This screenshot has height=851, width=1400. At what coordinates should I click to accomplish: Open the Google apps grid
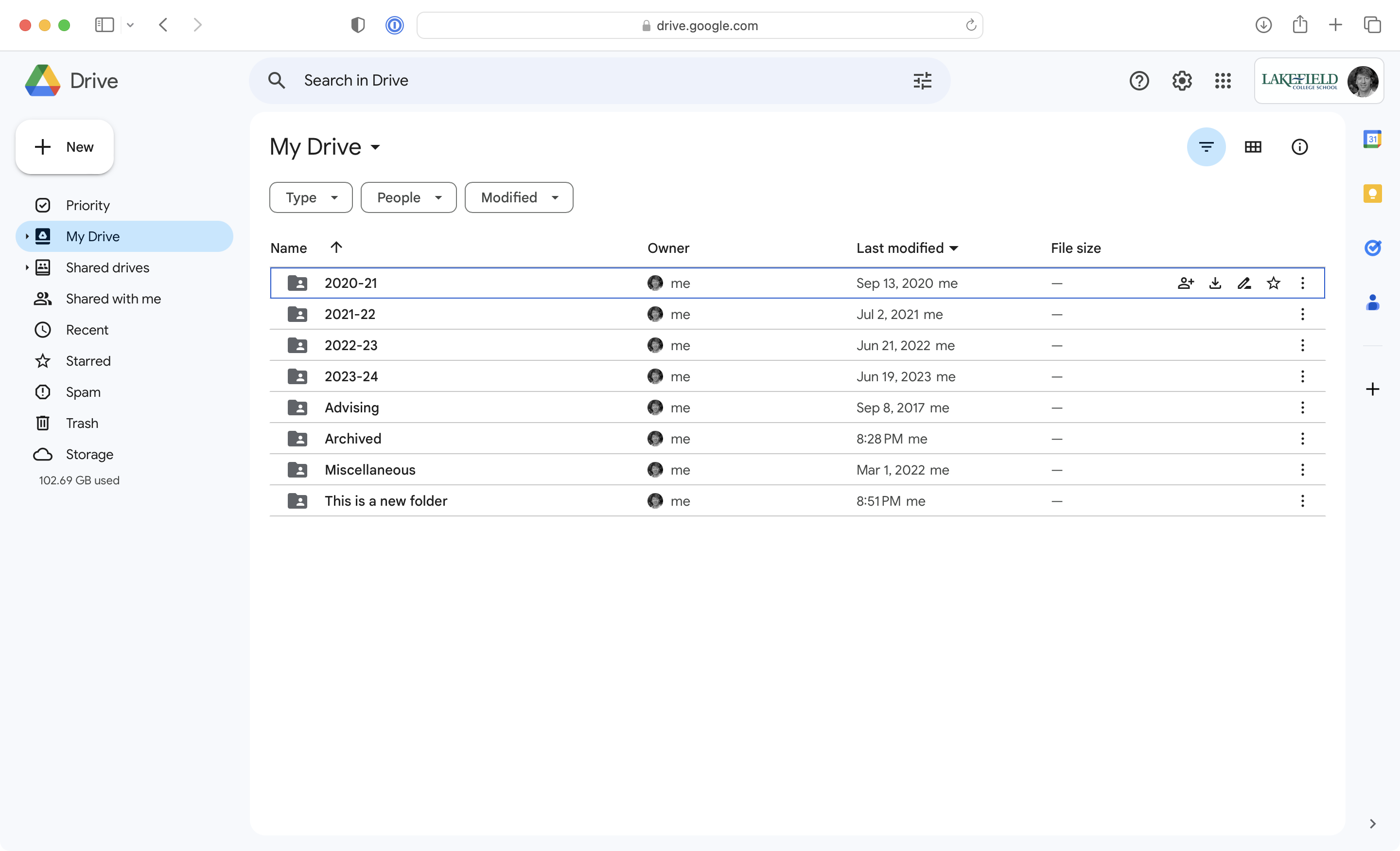(x=1223, y=81)
